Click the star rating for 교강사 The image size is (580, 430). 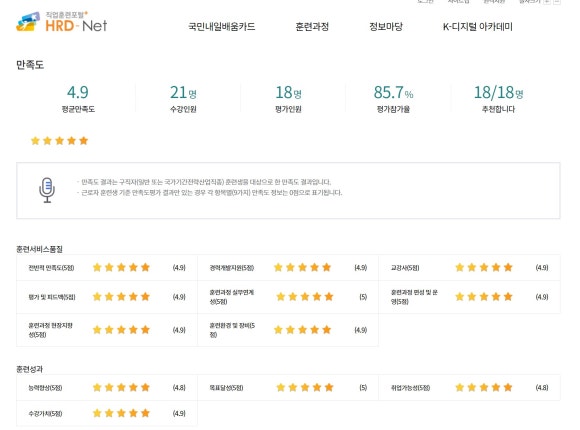484,267
